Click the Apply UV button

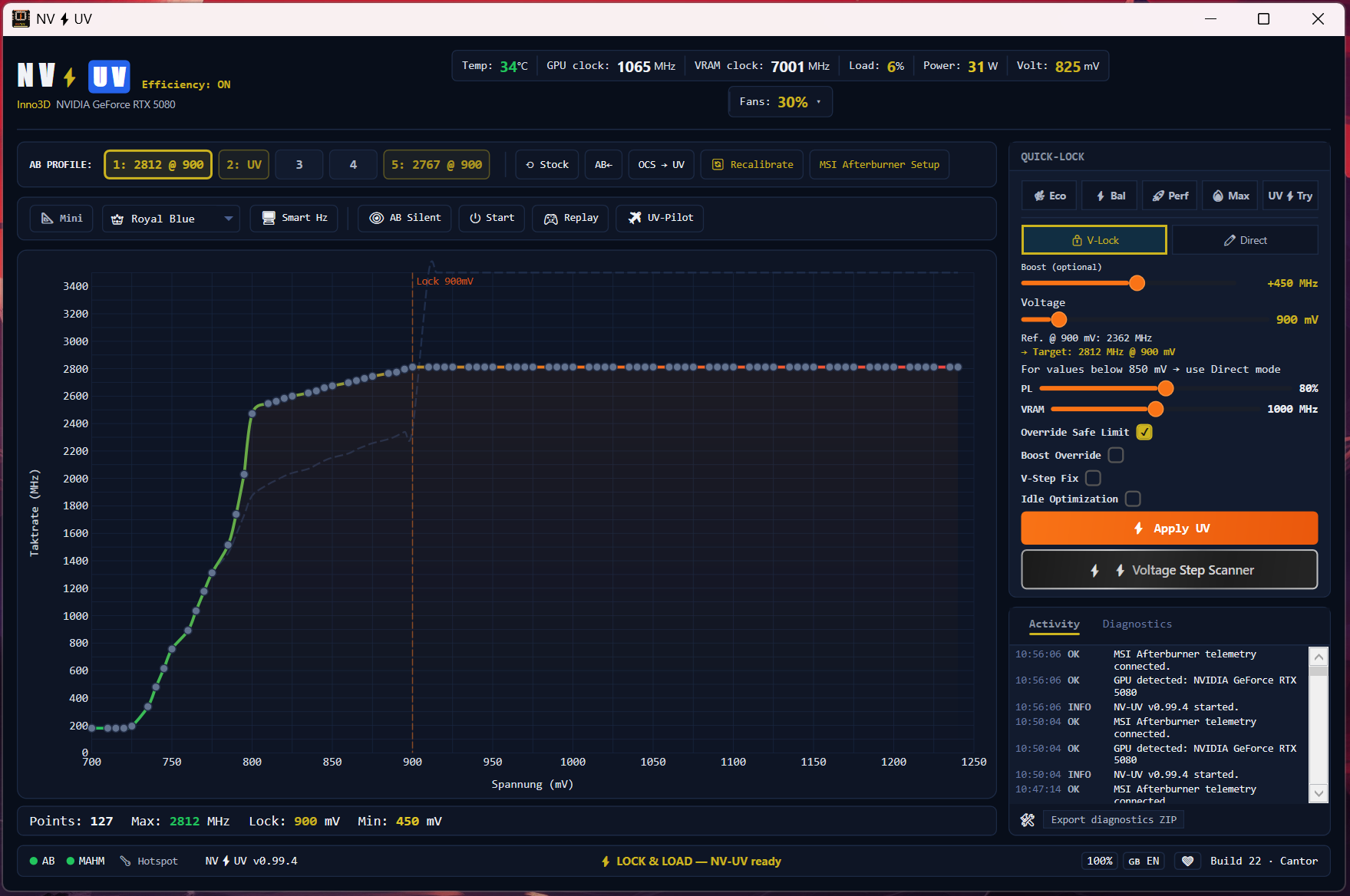point(1170,529)
